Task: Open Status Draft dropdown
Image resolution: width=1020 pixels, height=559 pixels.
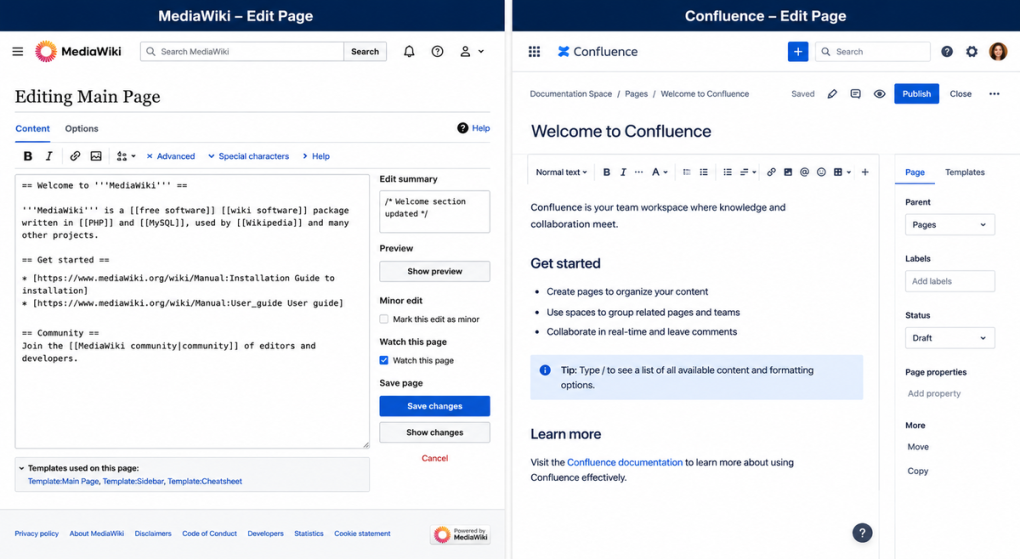Action: [950, 338]
